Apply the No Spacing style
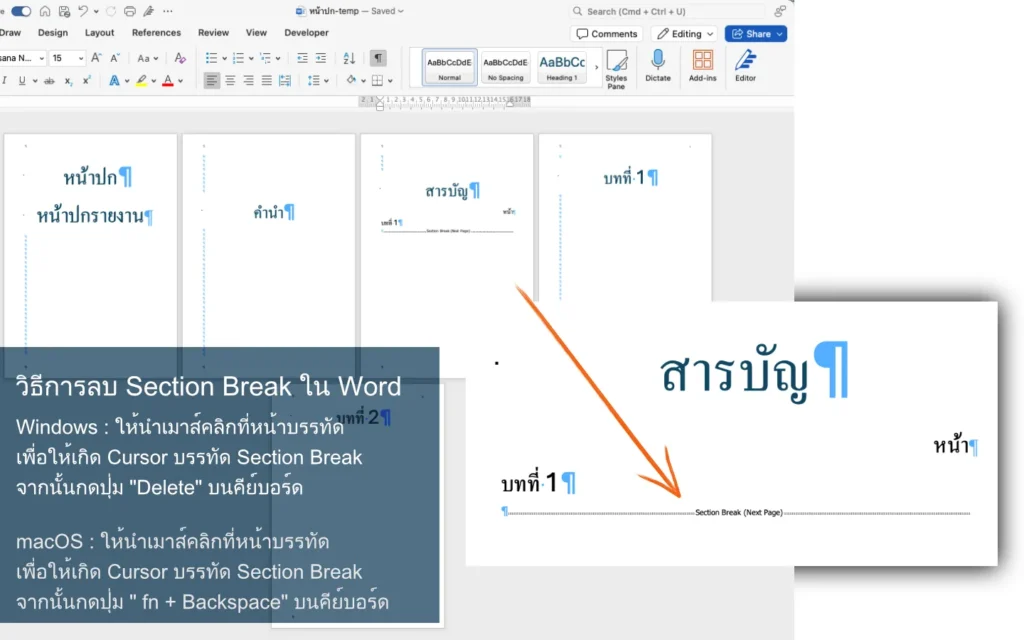Image resolution: width=1024 pixels, height=640 pixels. pos(505,67)
